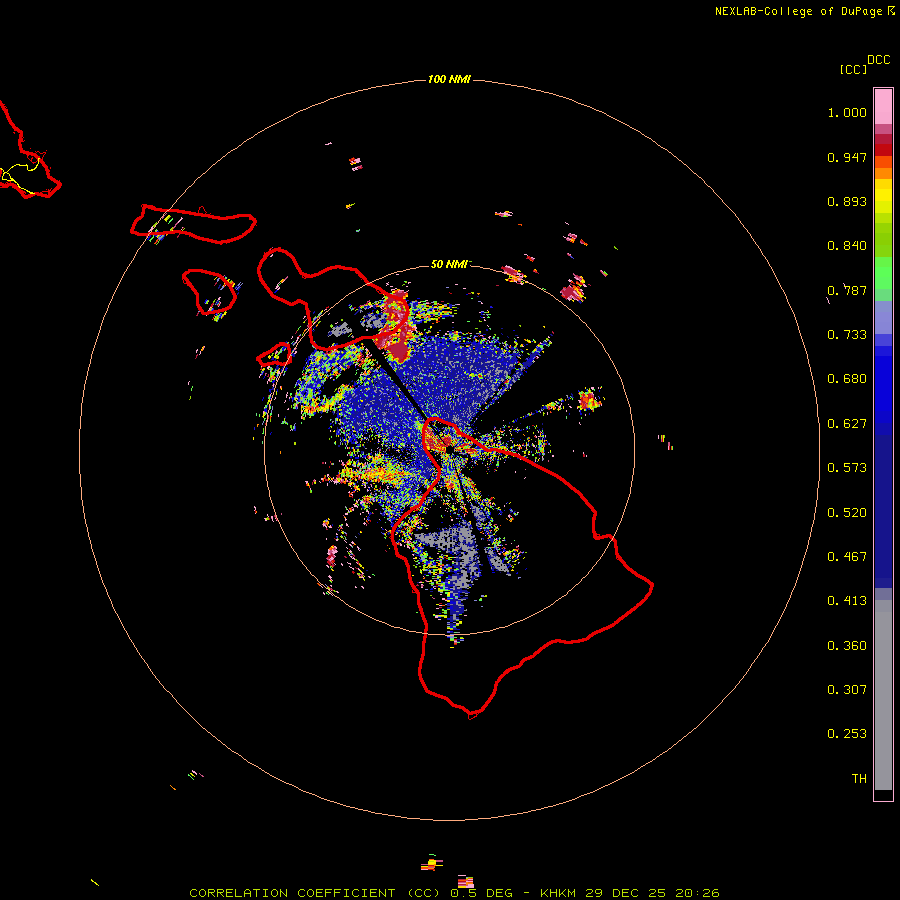
Task: Click the 0.893 color scale value
Action: pyautogui.click(x=847, y=201)
